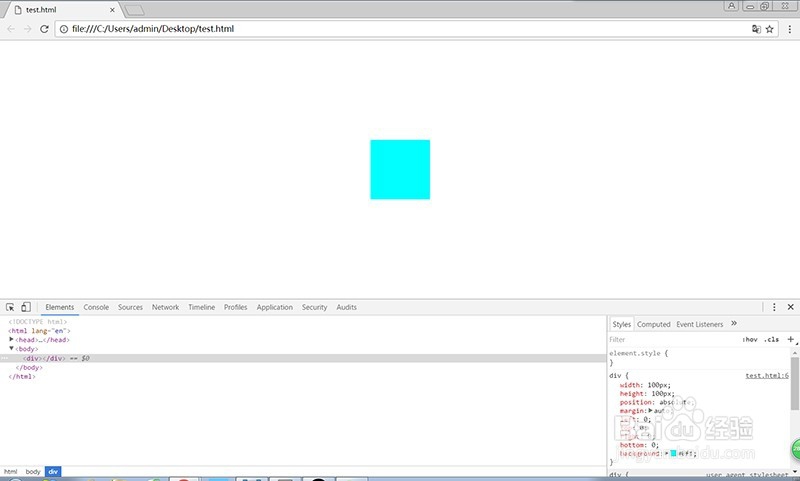This screenshot has width=800, height=481.
Task: Click the div breadcrumb
Action: [53, 472]
